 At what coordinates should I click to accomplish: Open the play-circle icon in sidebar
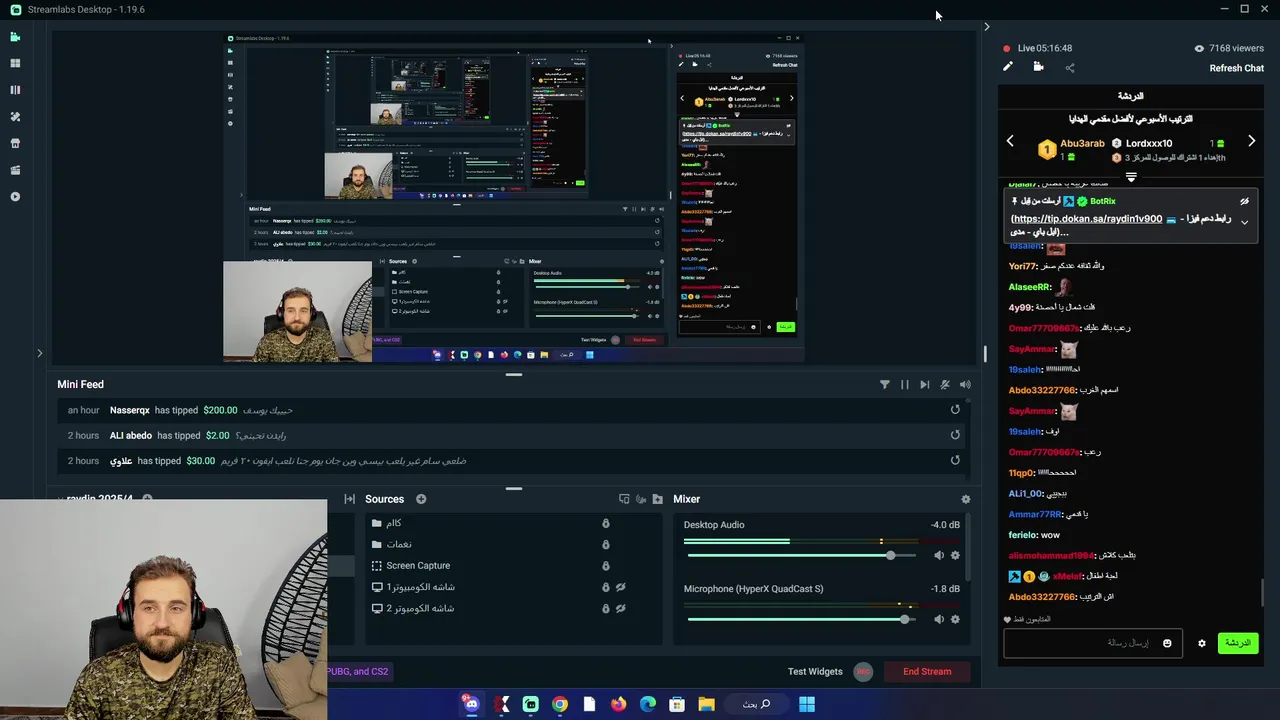tap(15, 197)
